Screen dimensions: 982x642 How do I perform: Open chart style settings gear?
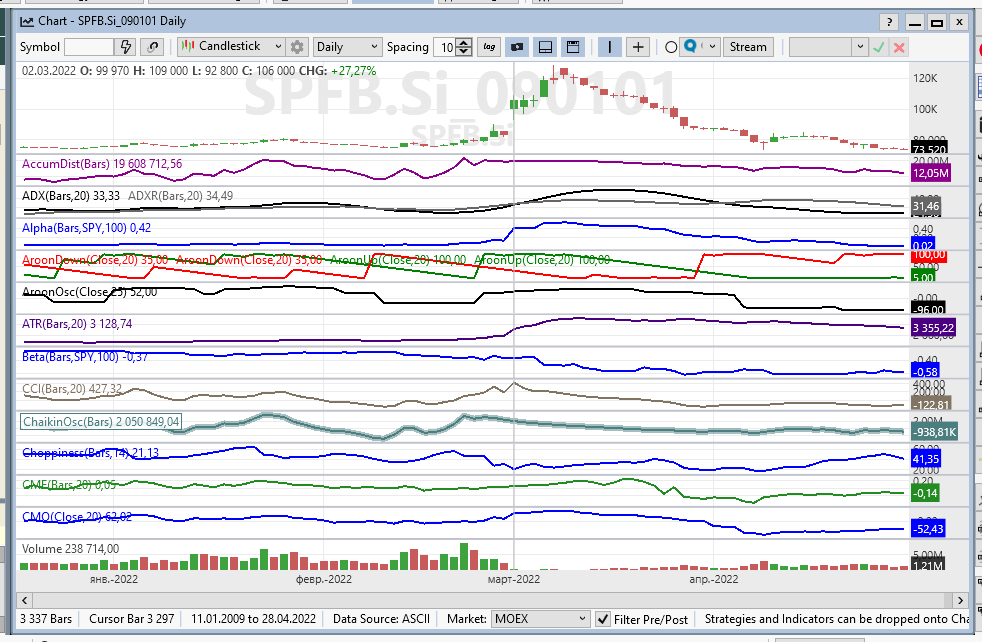click(x=296, y=47)
